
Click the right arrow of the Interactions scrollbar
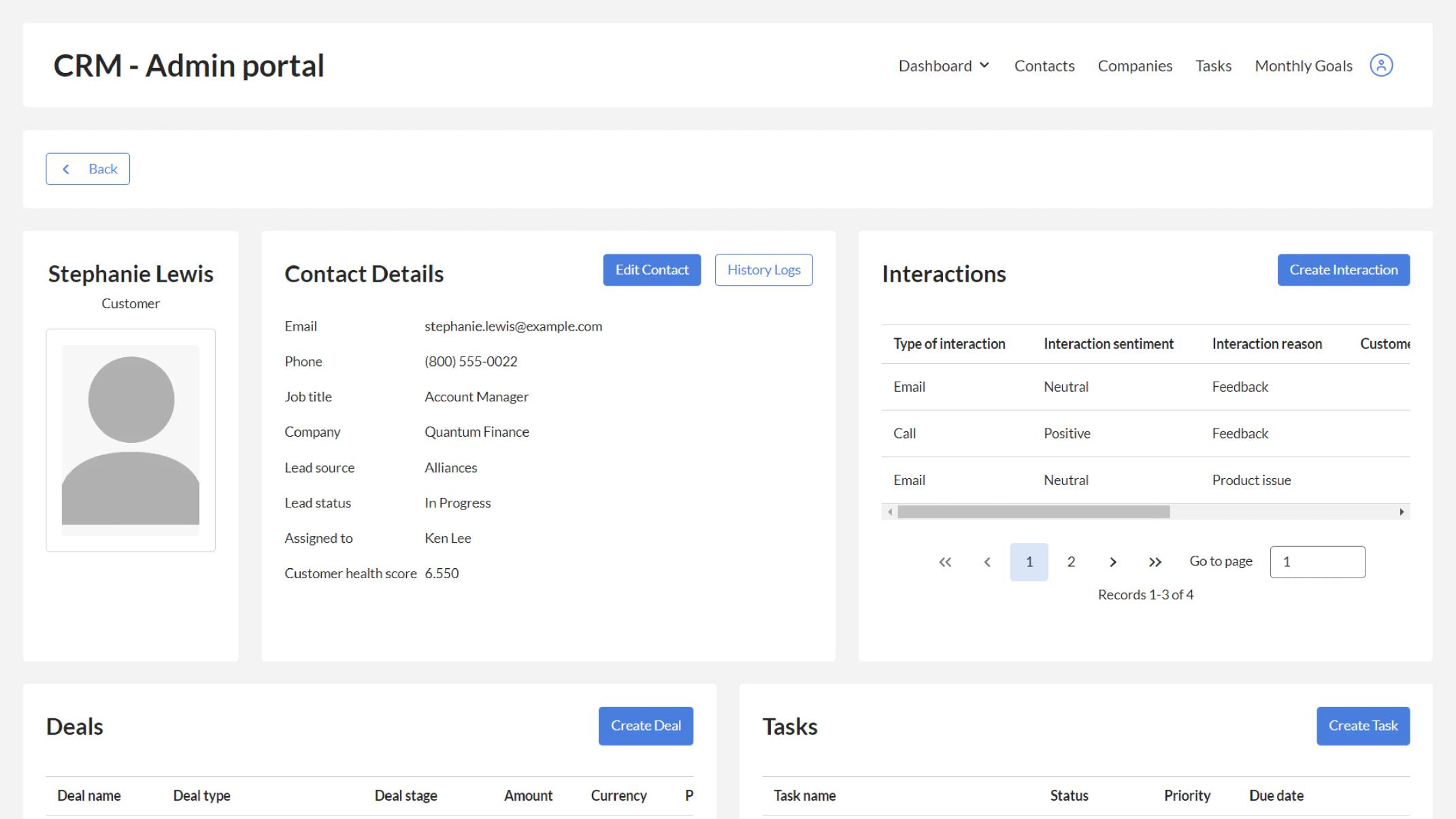click(1403, 511)
